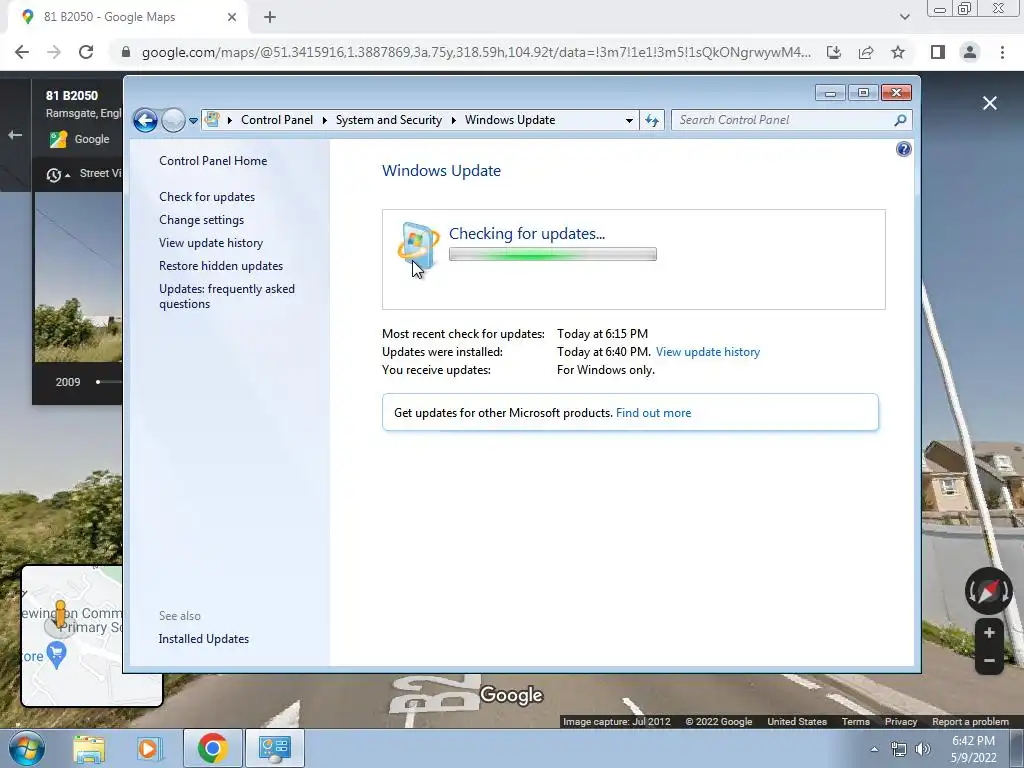Click the Back arrow in Control Panel
This screenshot has width=1024, height=768.
pos(145,120)
